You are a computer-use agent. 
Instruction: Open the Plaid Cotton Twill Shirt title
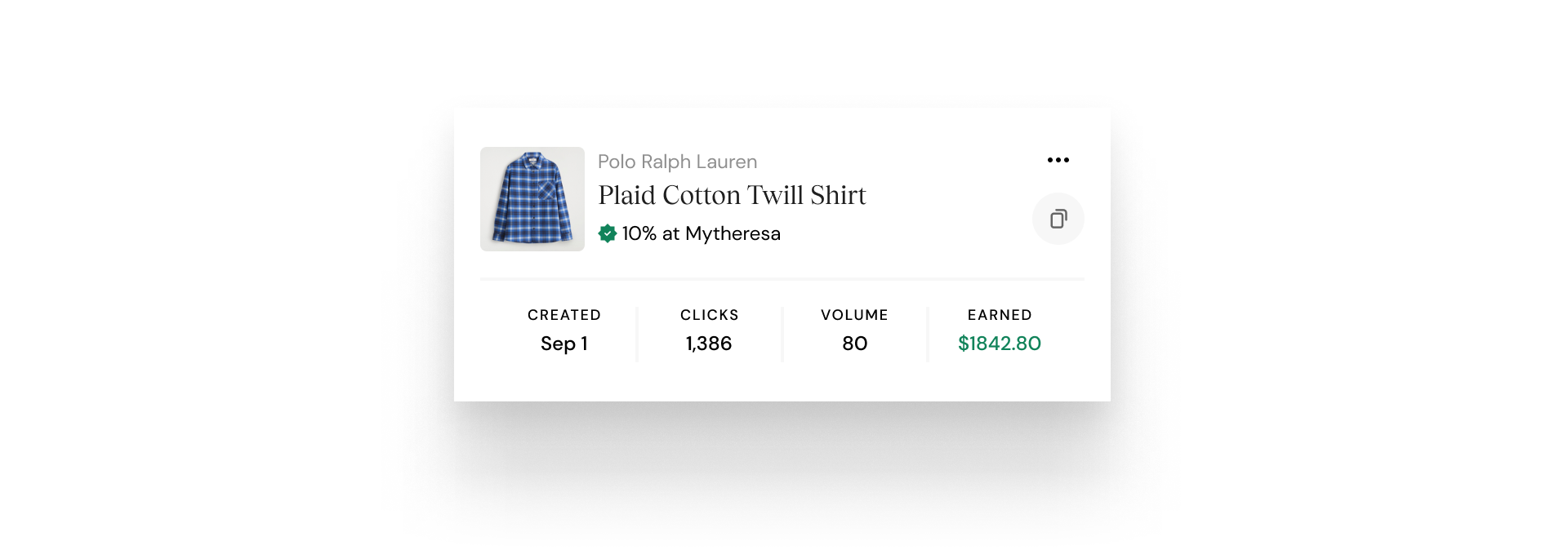732,195
